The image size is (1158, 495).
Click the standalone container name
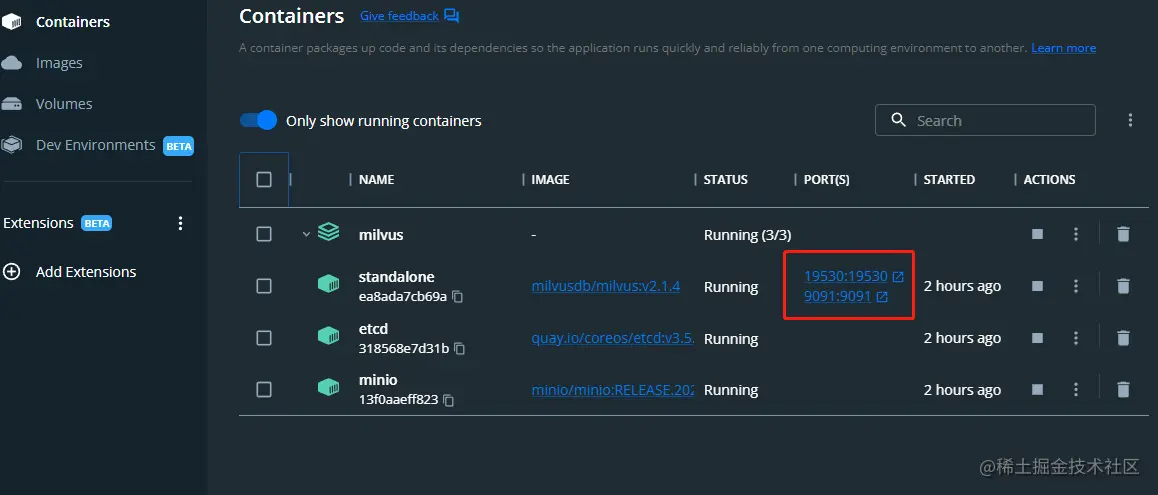click(x=397, y=277)
